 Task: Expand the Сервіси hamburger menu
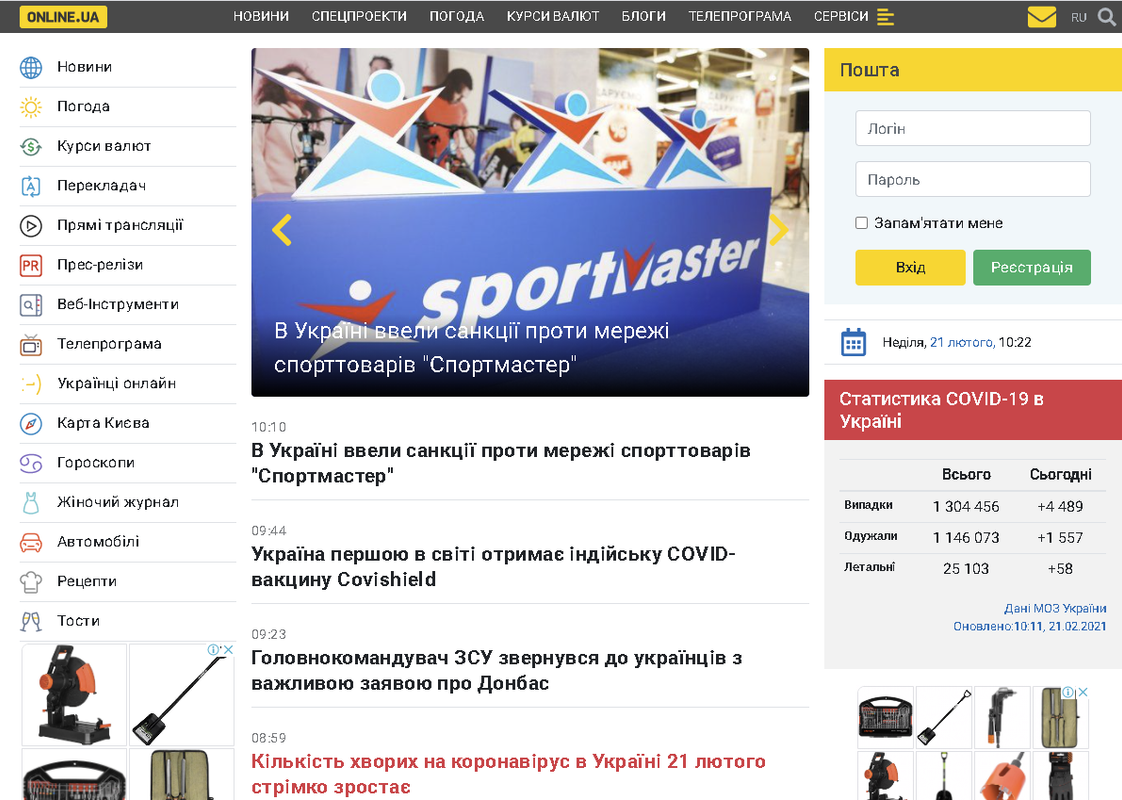[885, 16]
